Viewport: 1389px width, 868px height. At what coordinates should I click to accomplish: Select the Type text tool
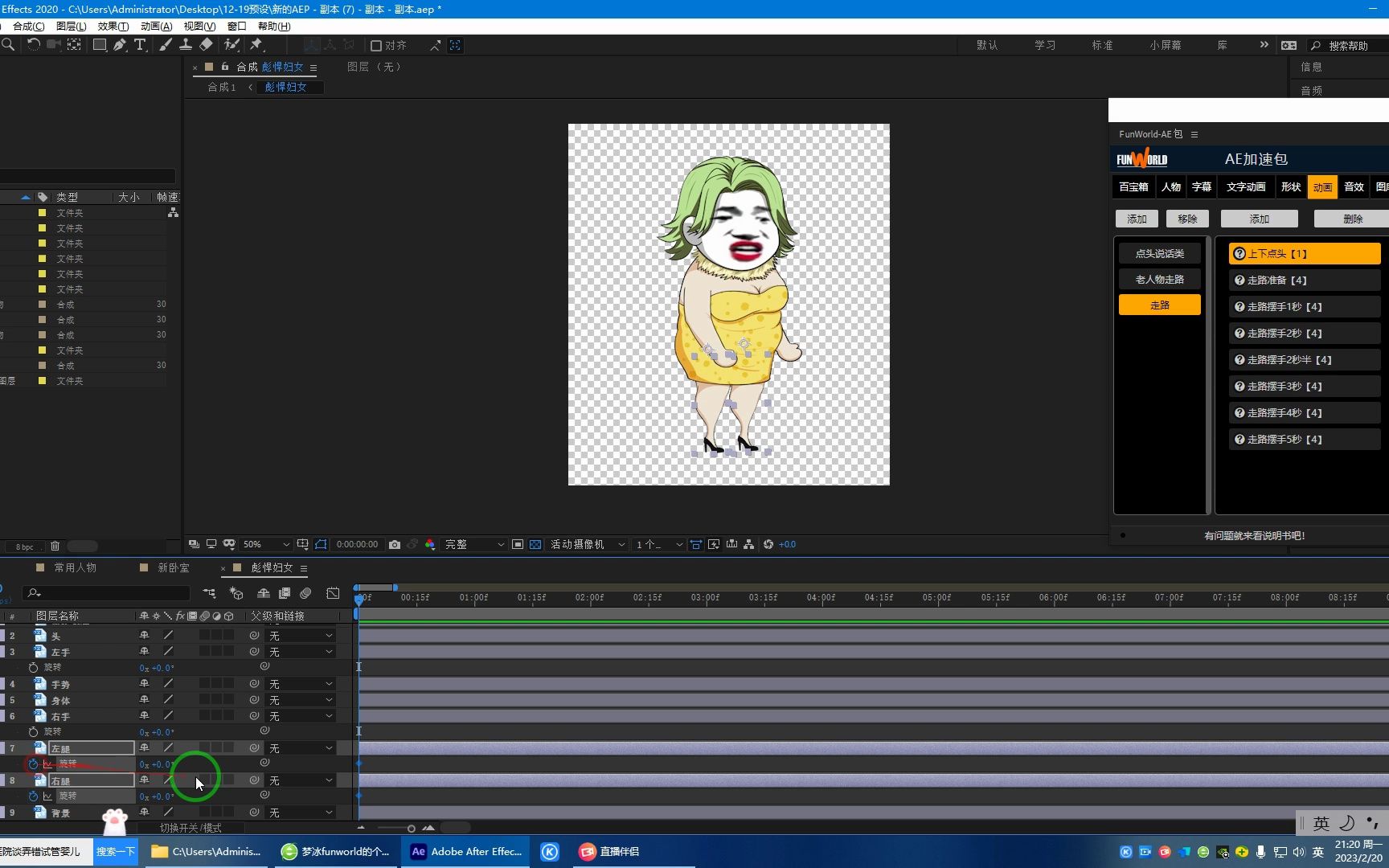pos(140,45)
